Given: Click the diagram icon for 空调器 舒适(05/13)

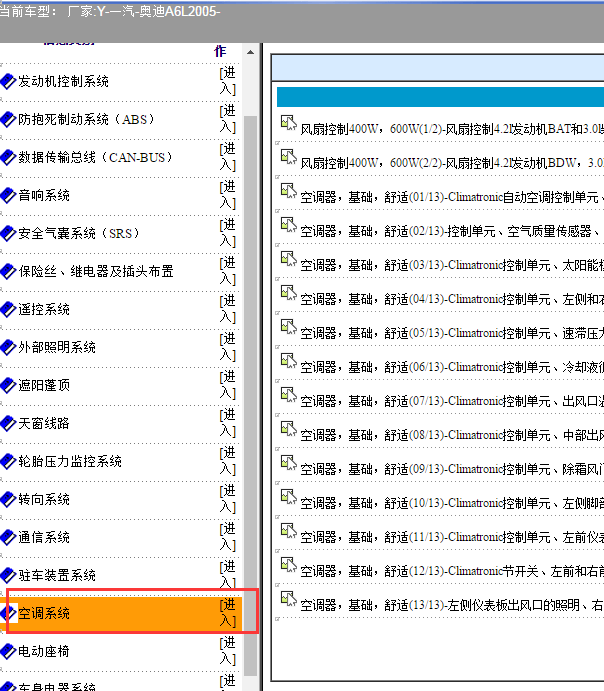Looking at the screenshot, I should [289, 327].
